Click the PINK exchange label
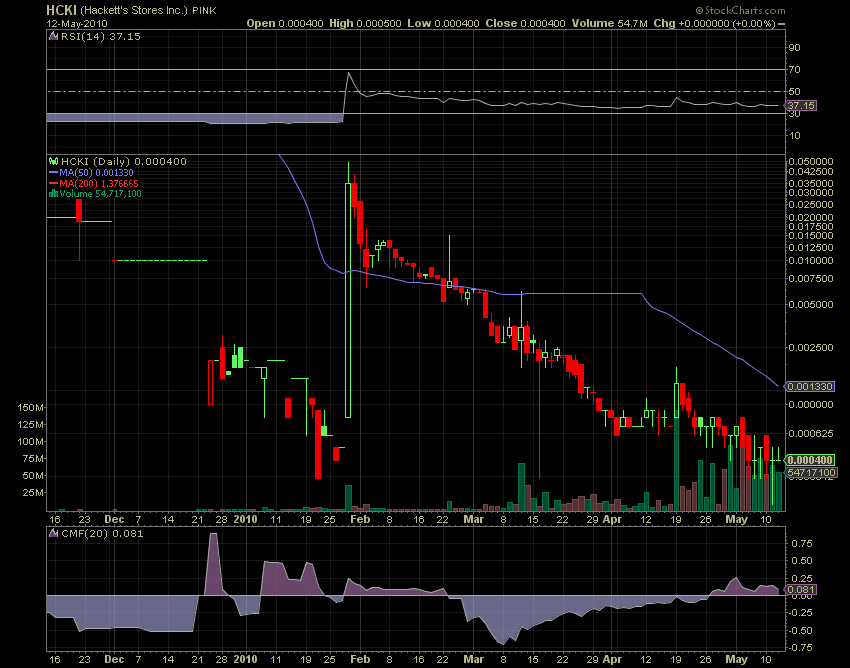 tap(204, 11)
